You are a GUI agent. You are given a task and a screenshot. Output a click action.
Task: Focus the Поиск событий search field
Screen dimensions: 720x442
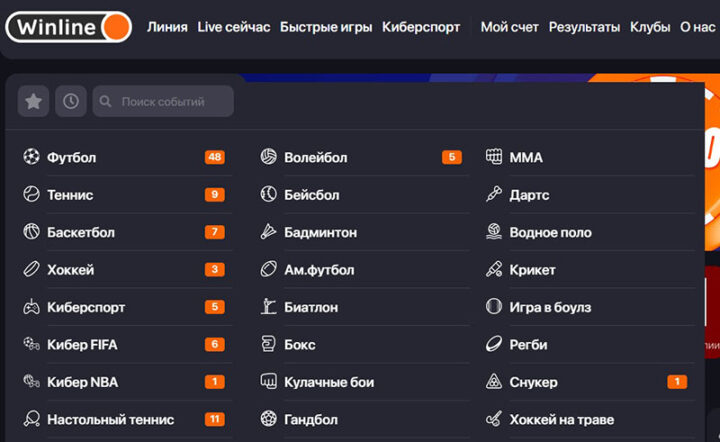[163, 101]
